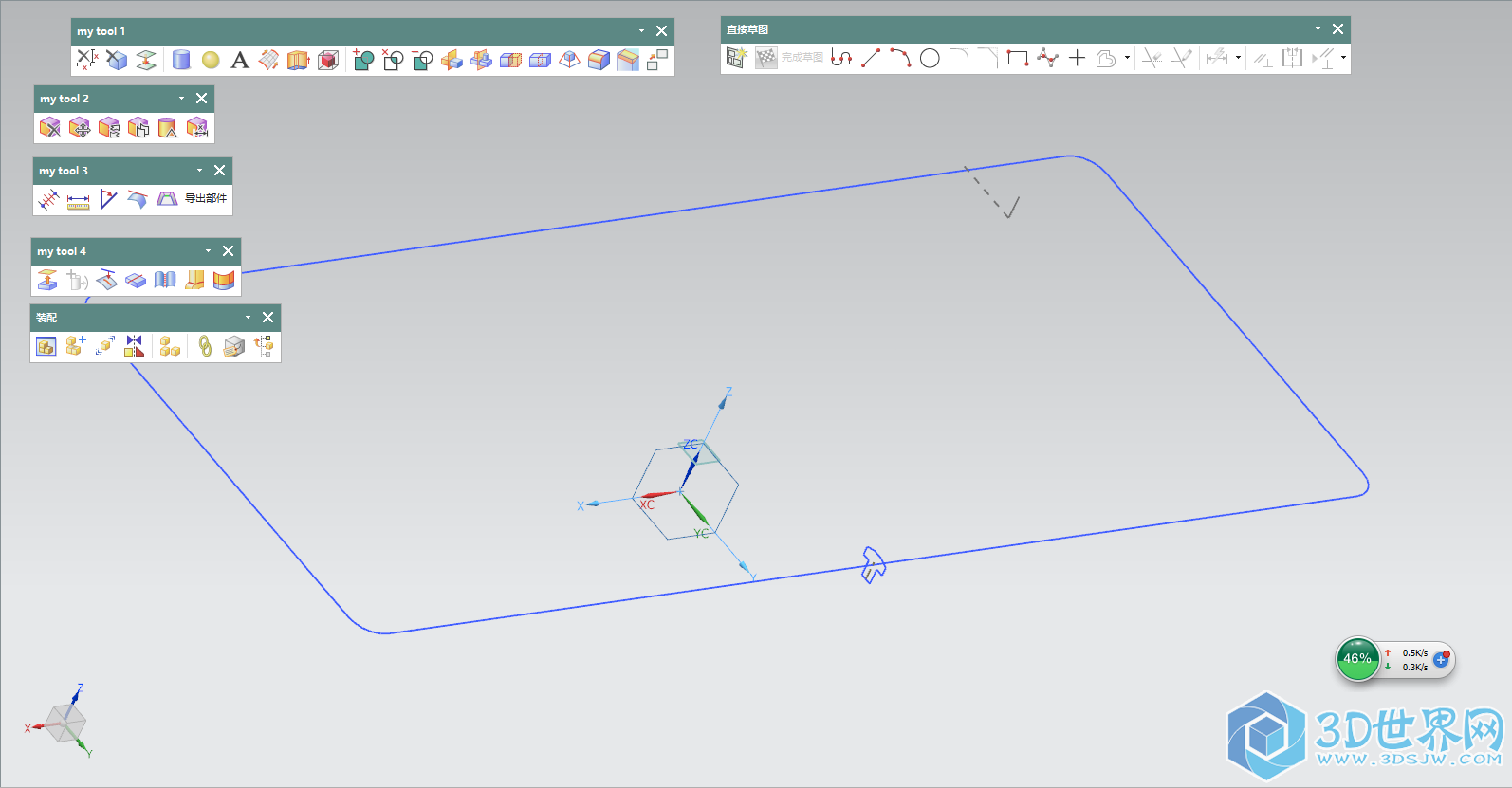The image size is (1512, 788).
Task: Click the new sketch icon in 直接草图
Action: coord(737,58)
